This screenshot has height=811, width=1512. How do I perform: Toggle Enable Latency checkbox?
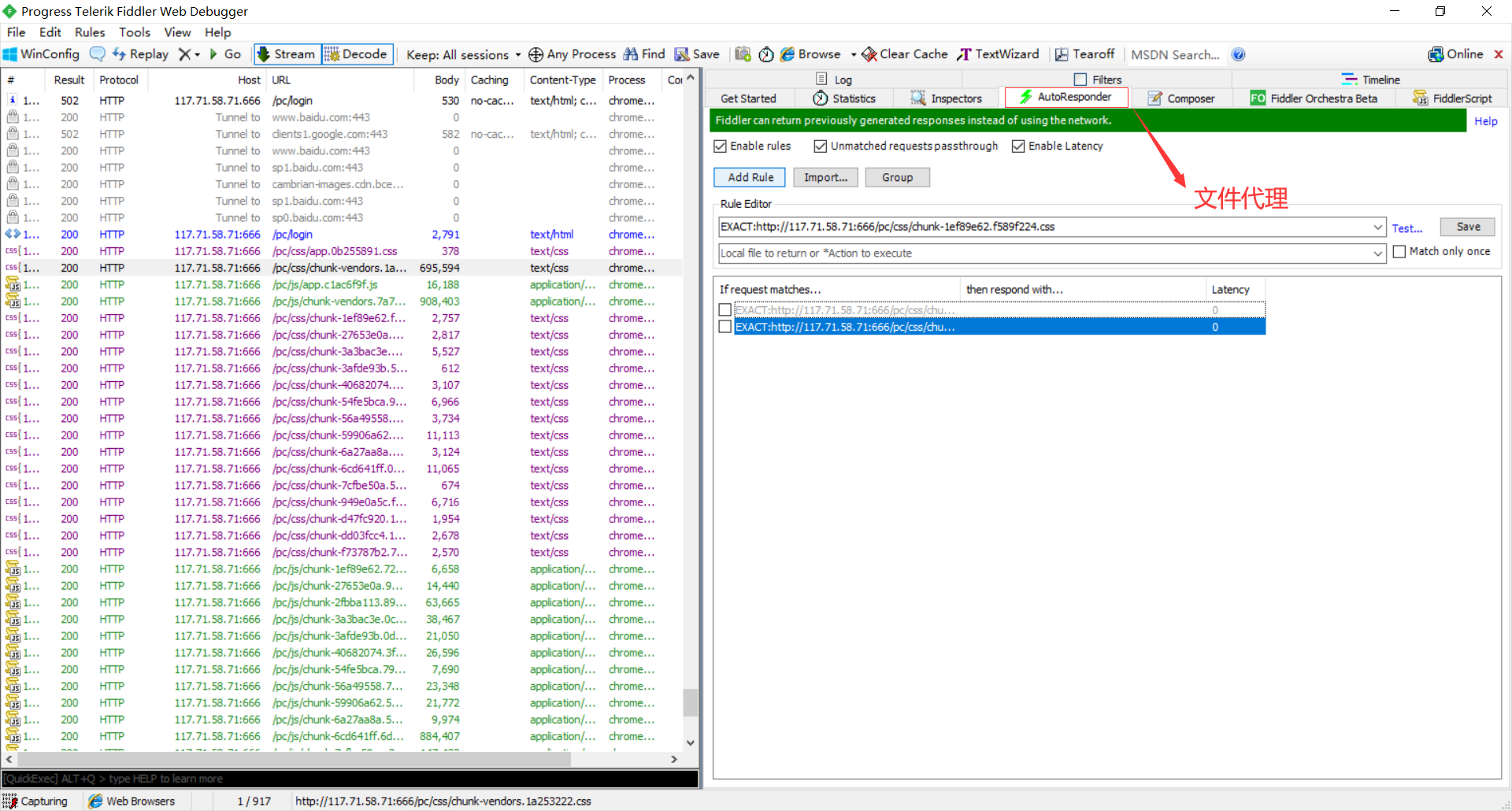(x=1017, y=146)
